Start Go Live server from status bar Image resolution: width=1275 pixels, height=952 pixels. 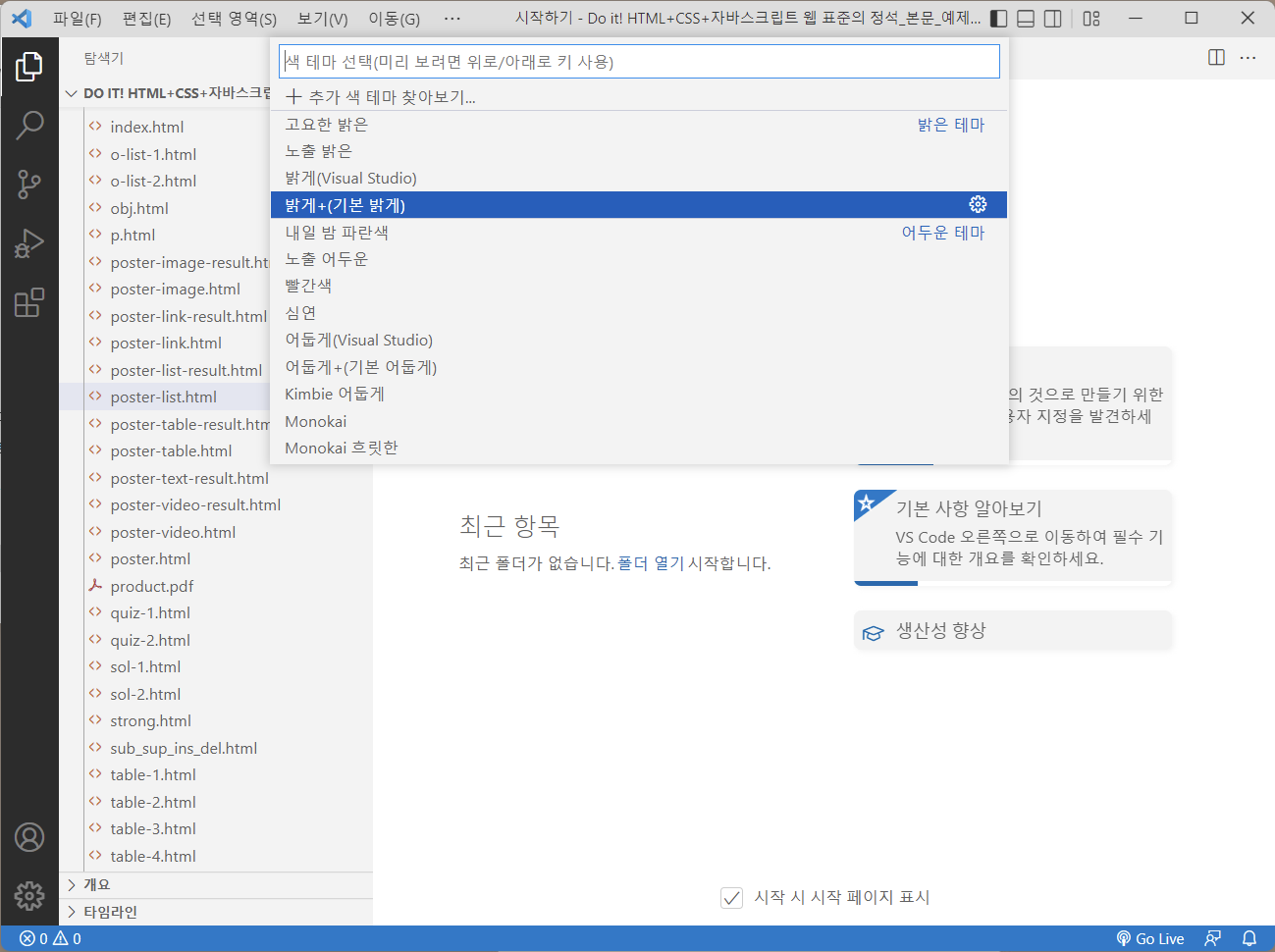coord(1150,938)
